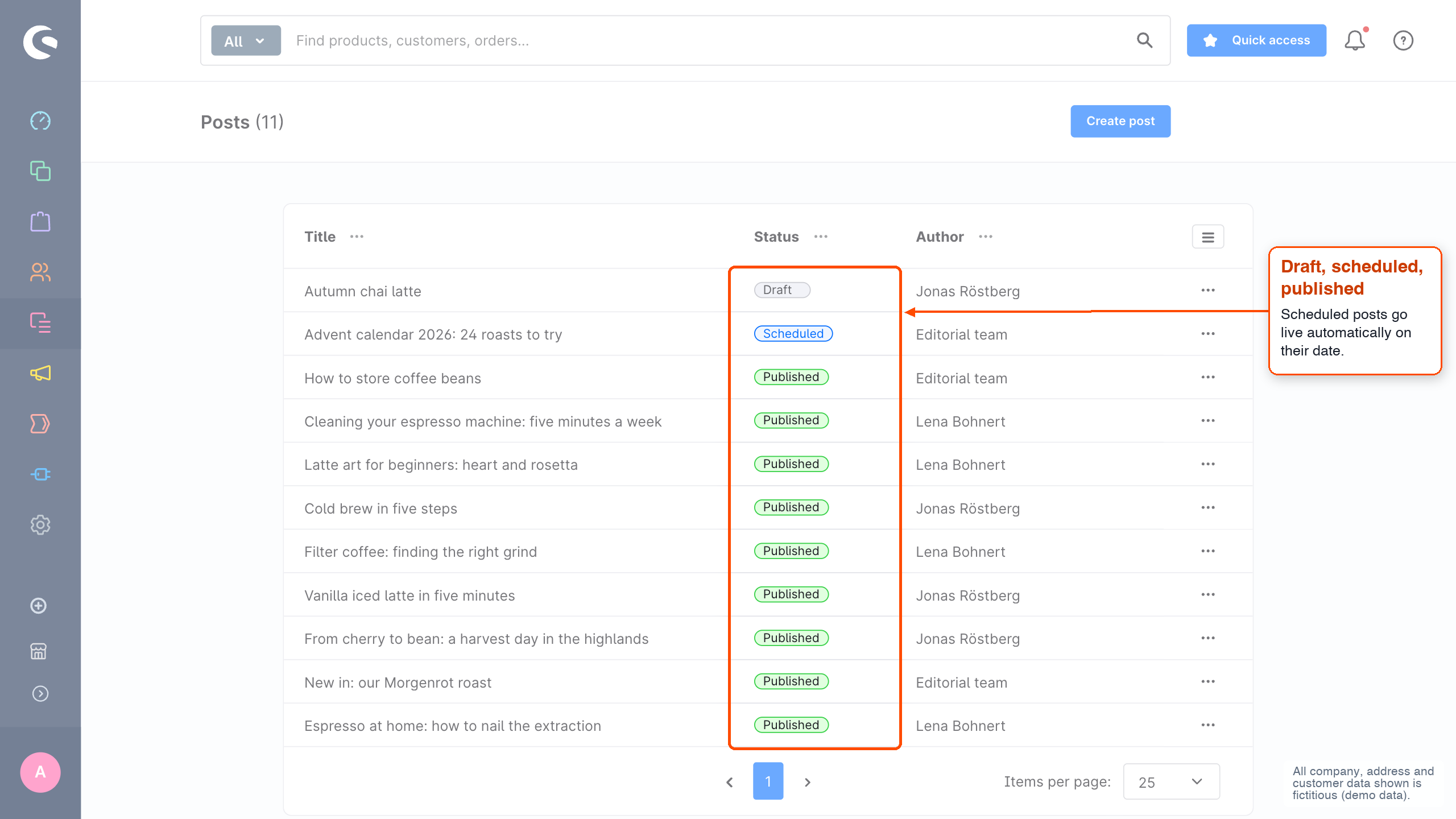Open the Catalogues sidebar icon

tap(40, 171)
